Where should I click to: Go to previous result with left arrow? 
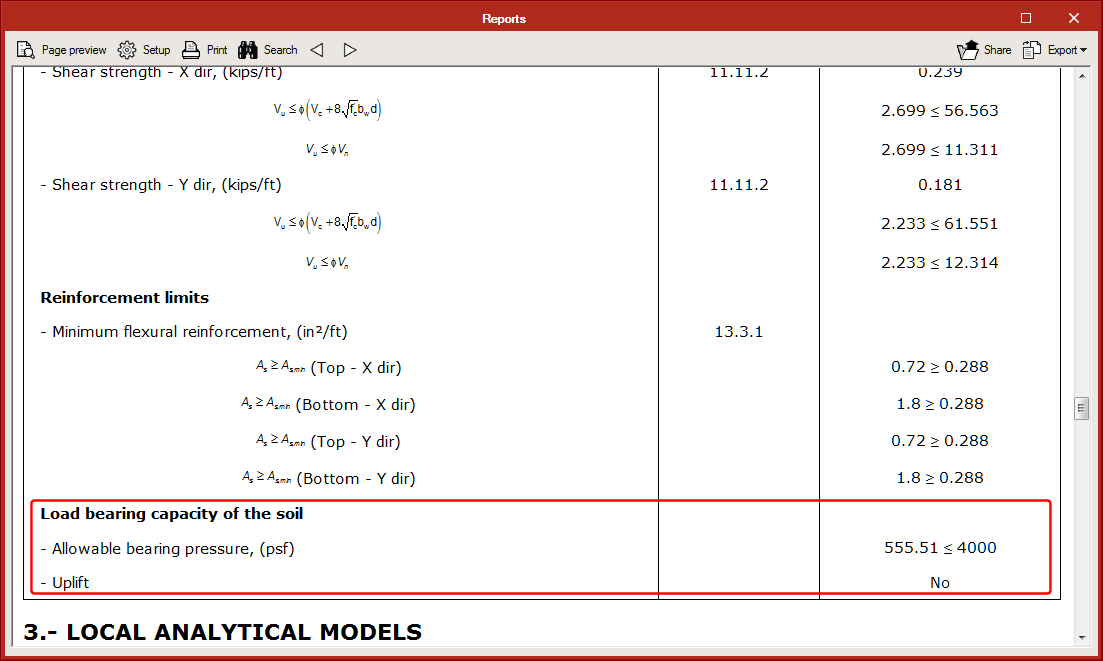coord(317,50)
